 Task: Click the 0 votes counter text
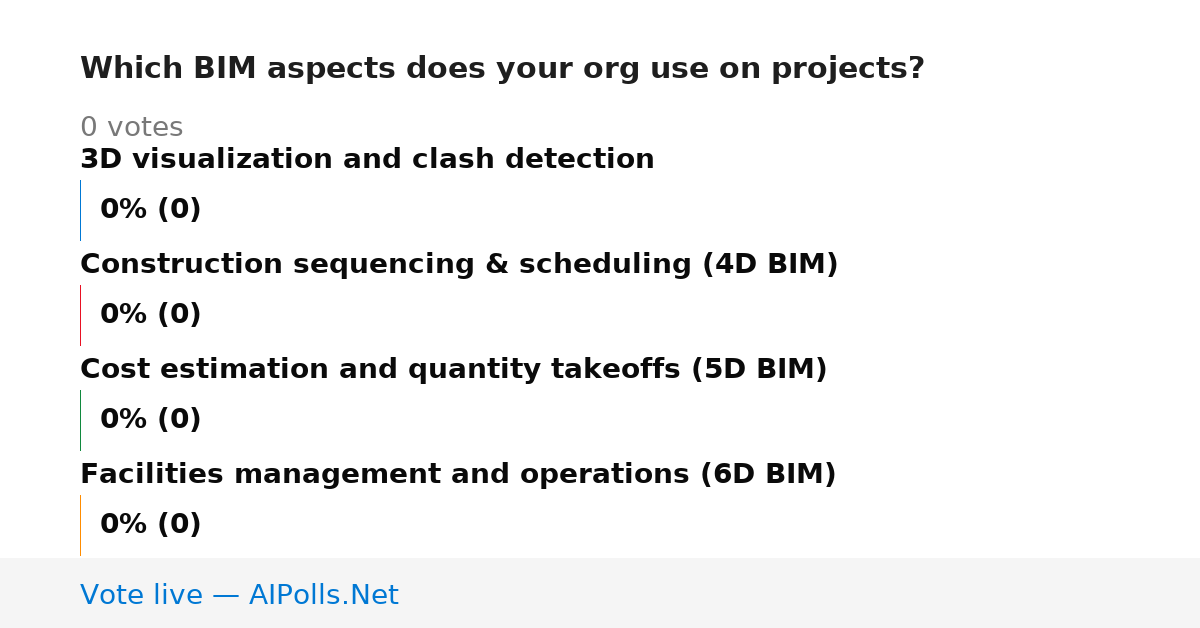131,128
